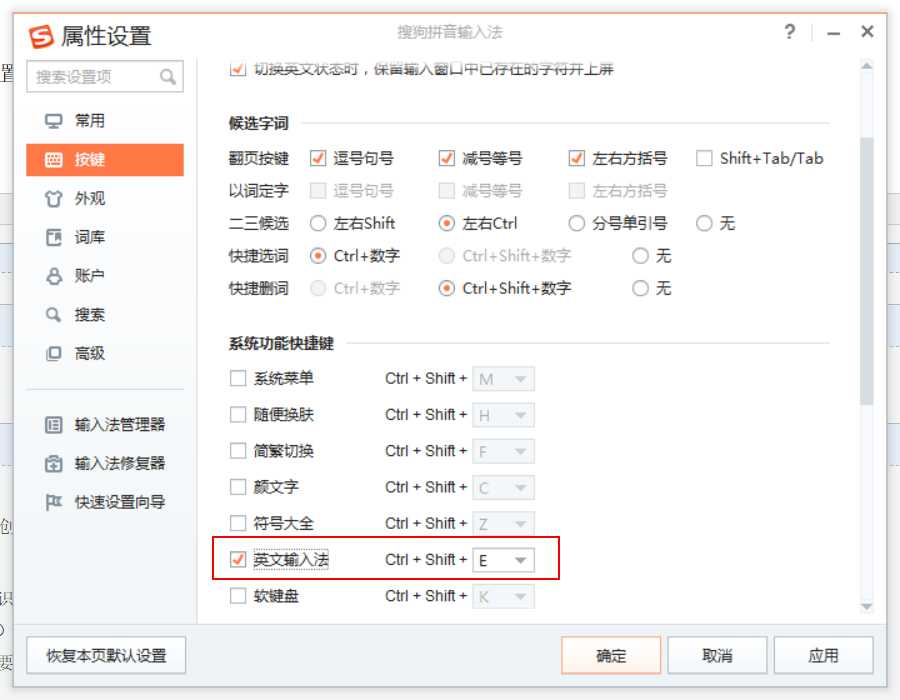Open the 简繁切换 key dropdown showing F
This screenshot has height=700, width=900.
pos(503,451)
